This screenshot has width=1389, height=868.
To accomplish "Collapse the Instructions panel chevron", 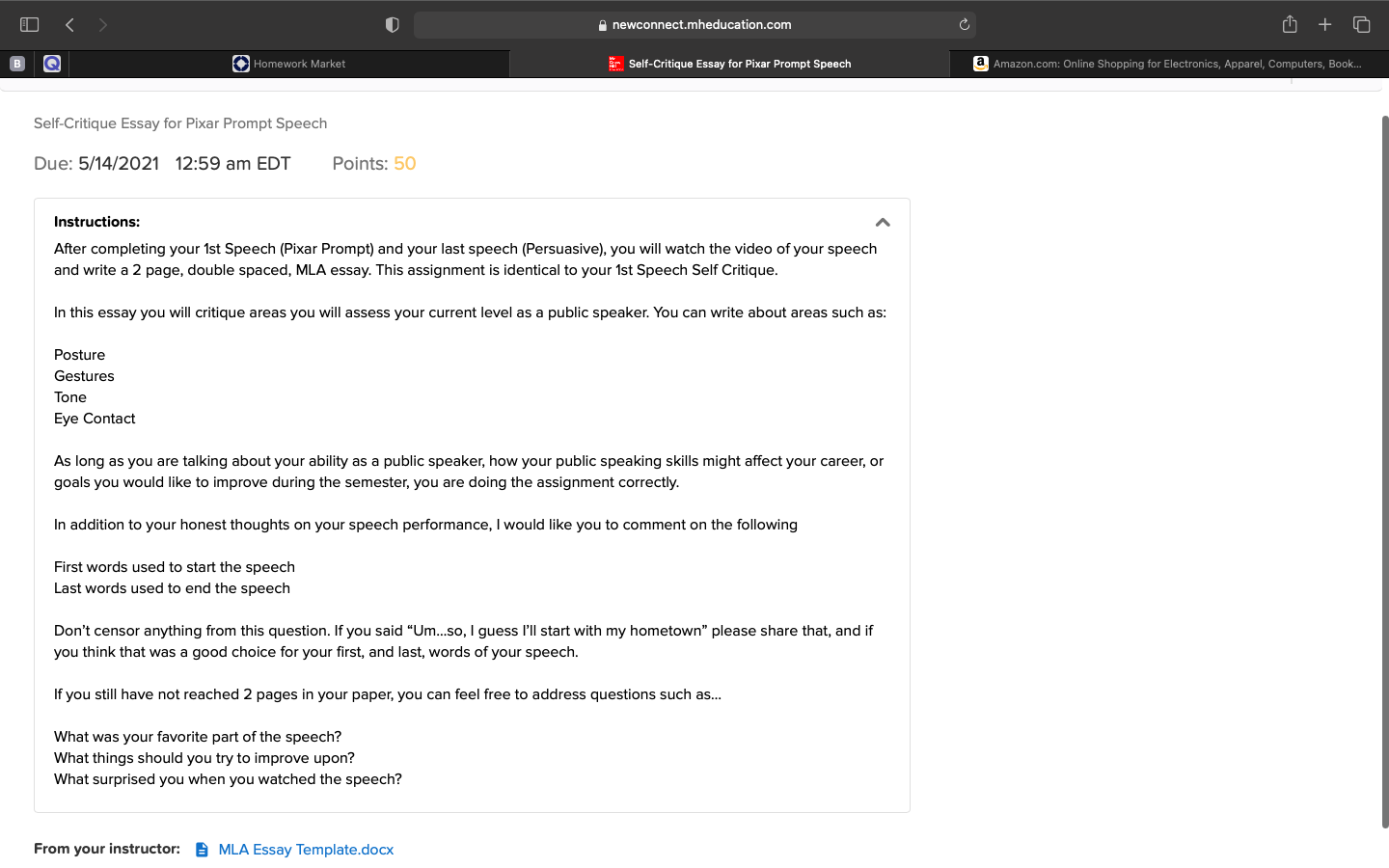I will click(x=883, y=222).
